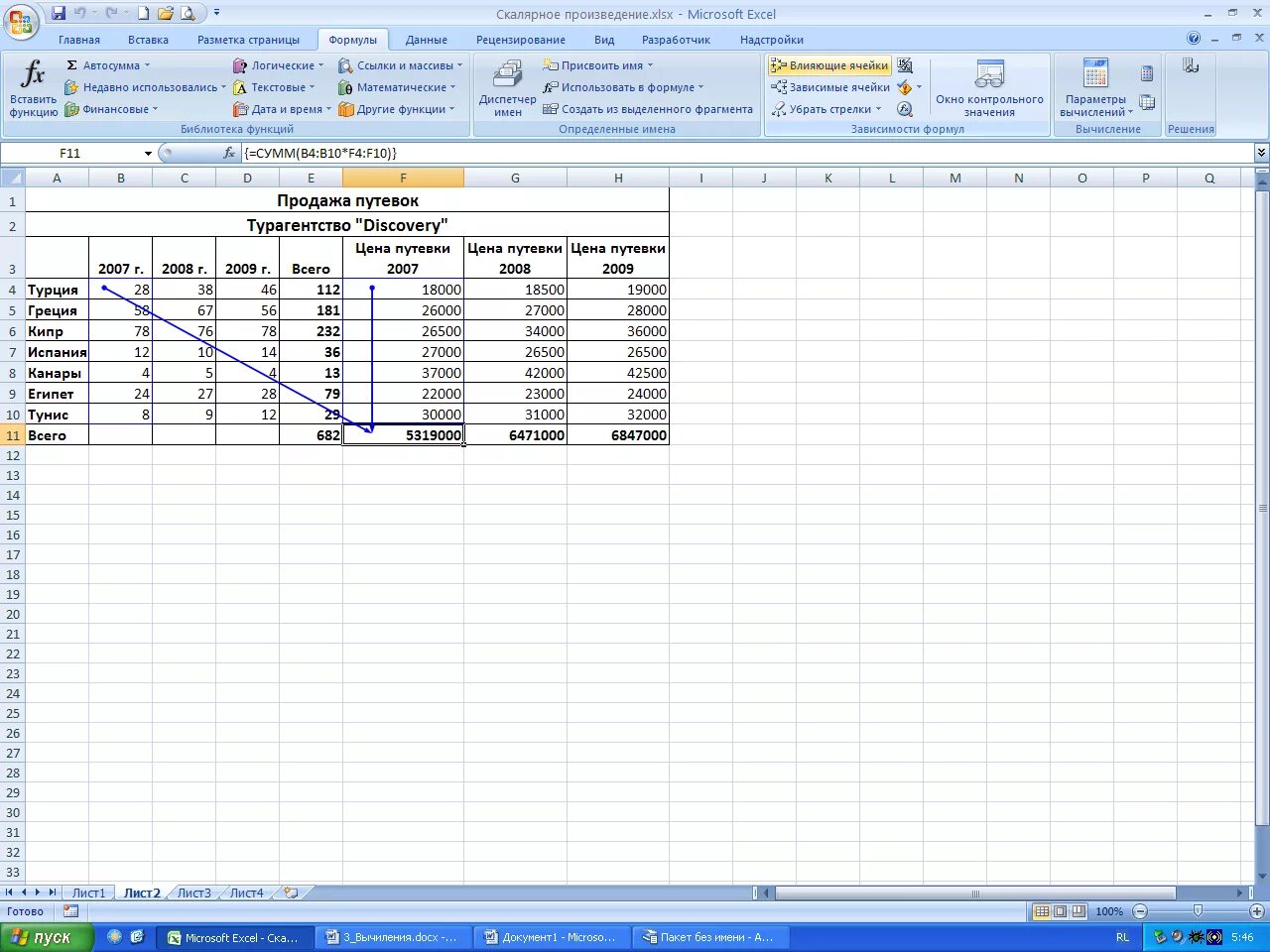This screenshot has height=952, width=1270.
Task: Select cell G11 with value 6471000
Action: click(515, 435)
